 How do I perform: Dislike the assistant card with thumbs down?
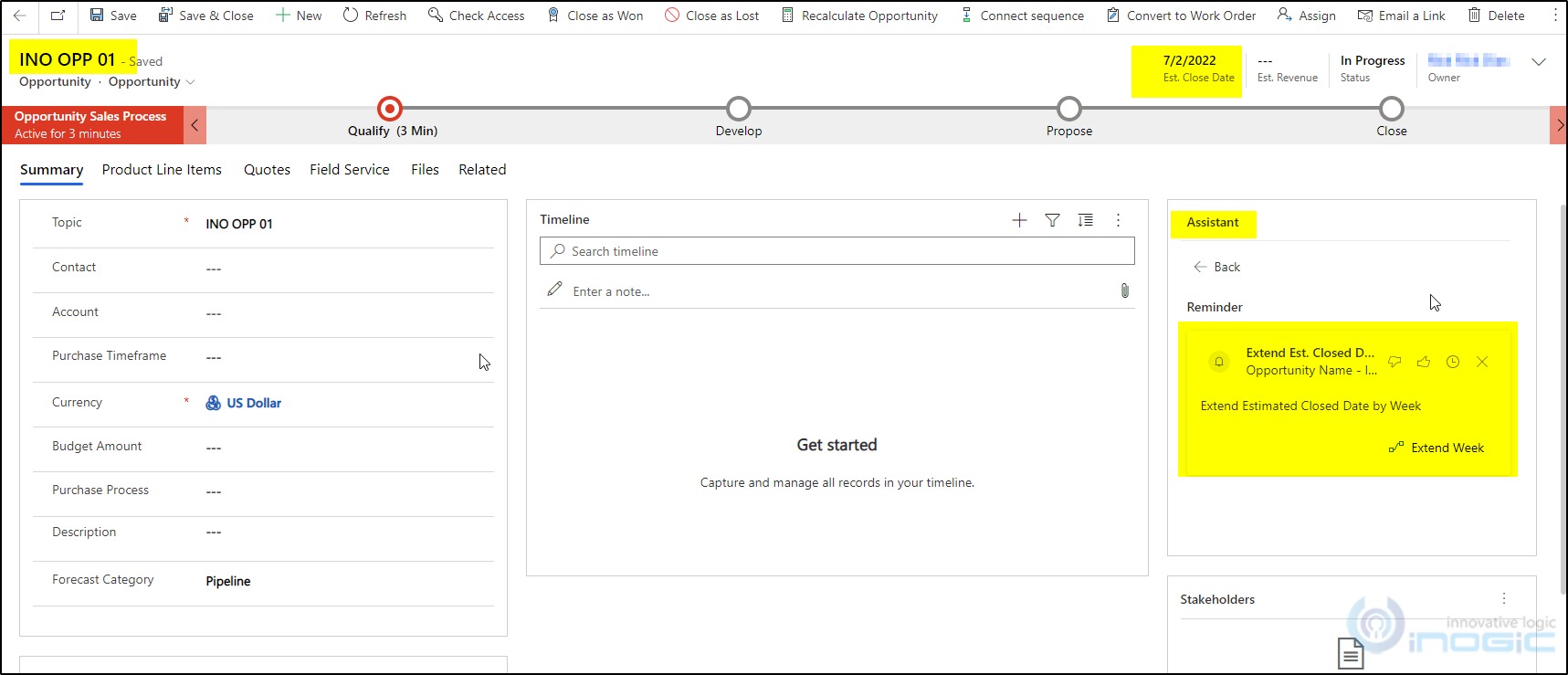pos(1394,362)
